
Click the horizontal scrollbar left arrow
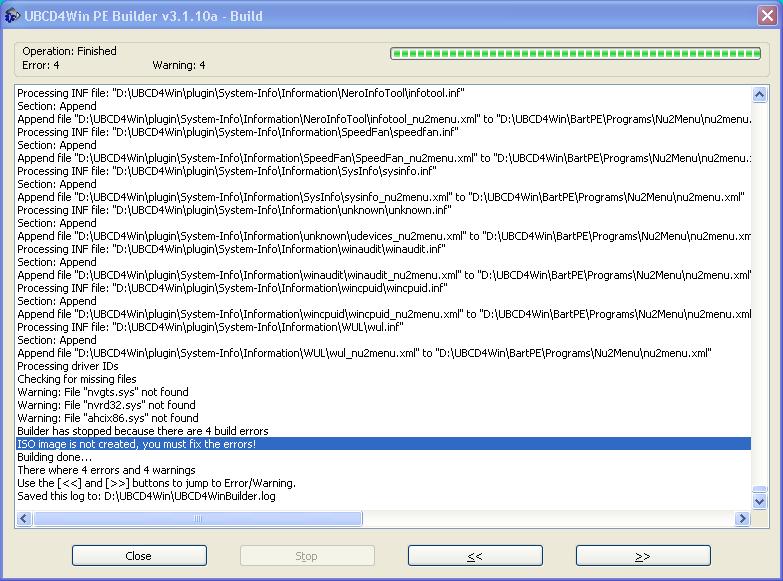(23, 519)
